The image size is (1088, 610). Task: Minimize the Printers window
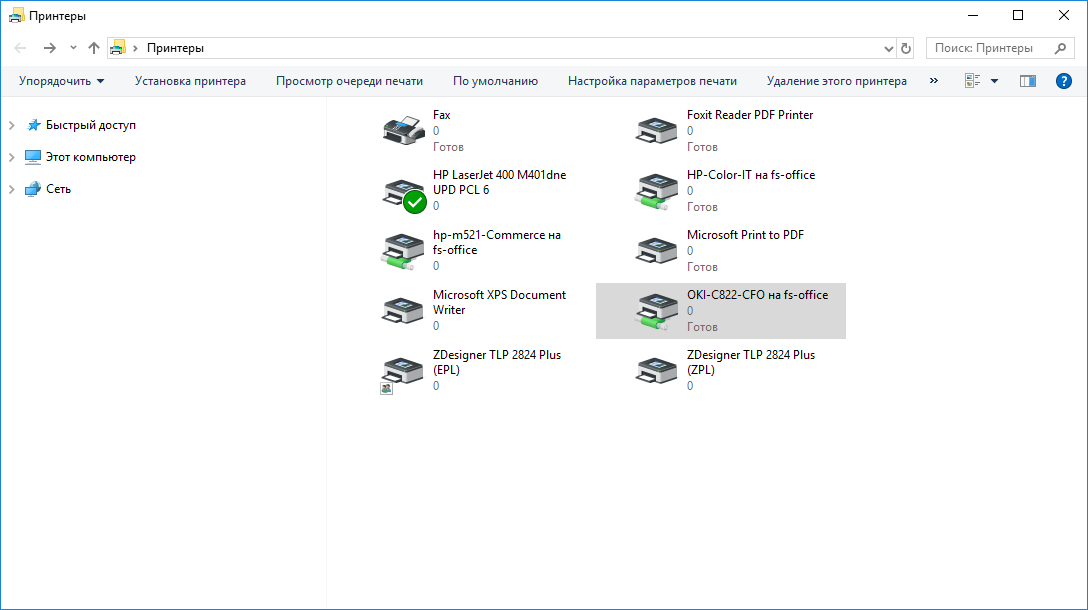click(x=973, y=15)
